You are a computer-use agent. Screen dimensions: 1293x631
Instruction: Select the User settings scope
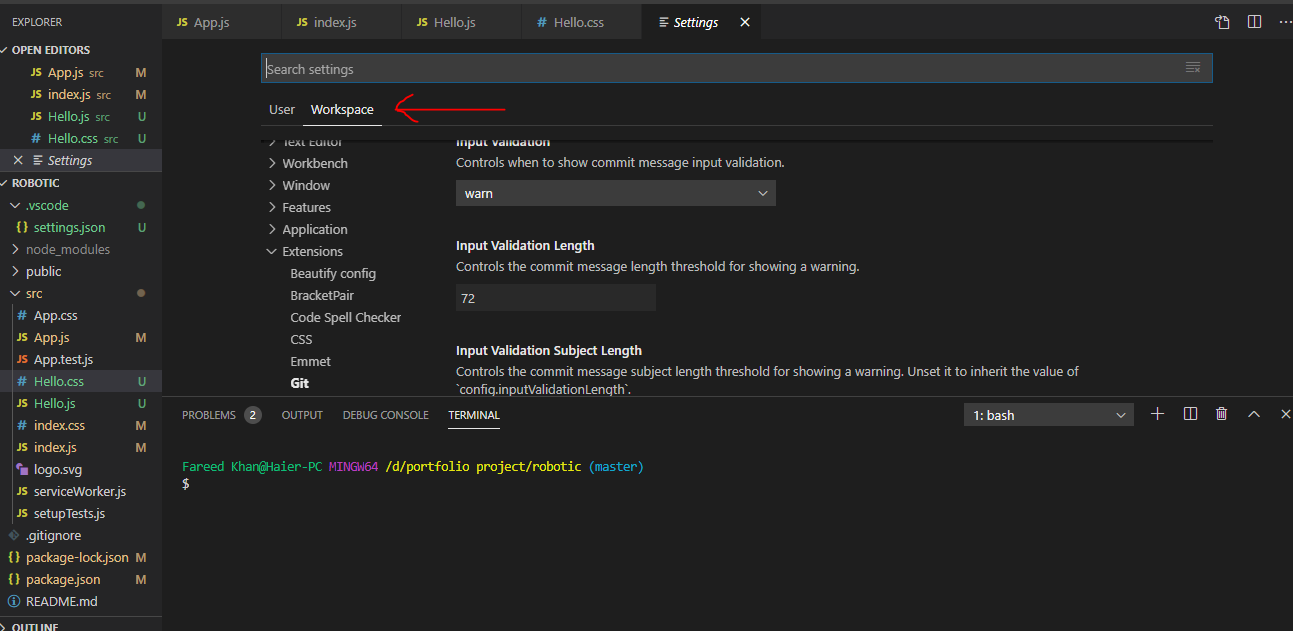[281, 109]
